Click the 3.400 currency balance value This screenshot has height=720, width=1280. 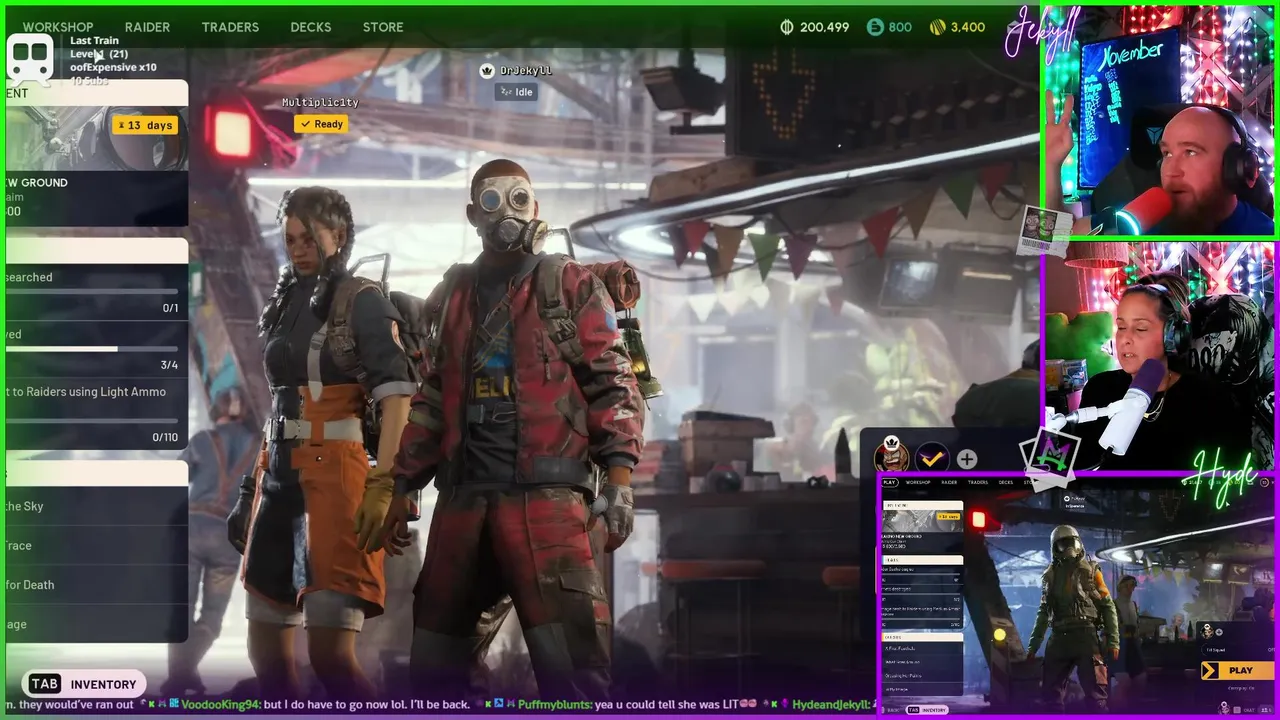968,27
